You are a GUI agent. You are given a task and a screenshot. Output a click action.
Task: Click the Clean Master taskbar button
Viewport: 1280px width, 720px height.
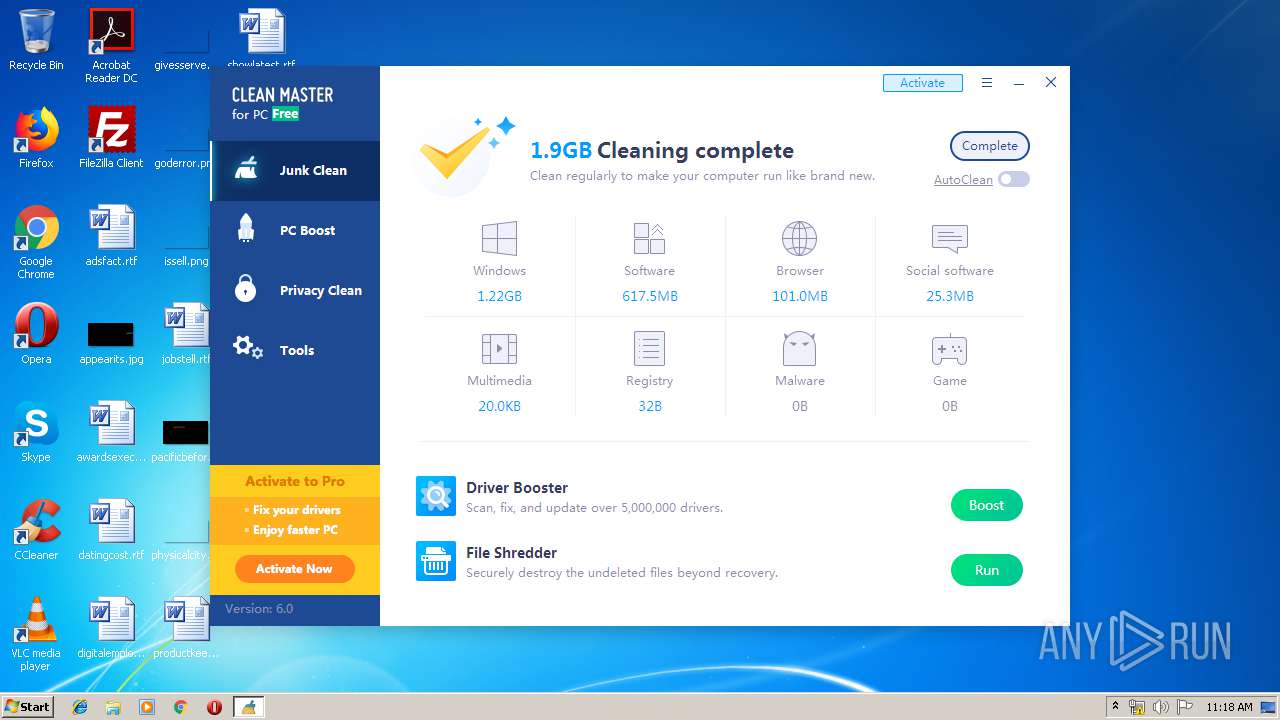pyautogui.click(x=248, y=707)
